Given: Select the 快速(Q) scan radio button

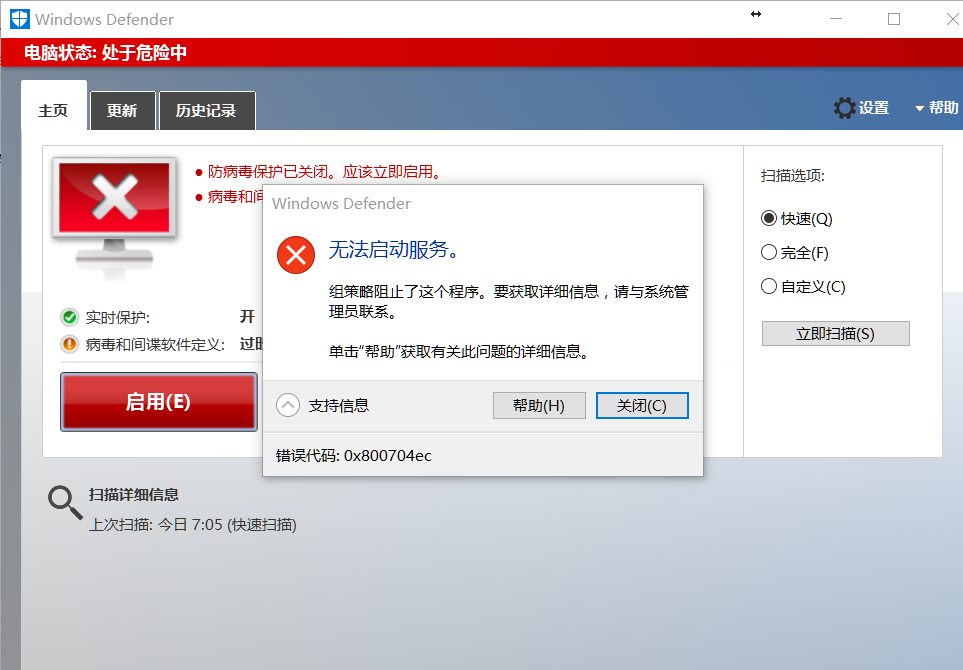Looking at the screenshot, I should tap(769, 218).
